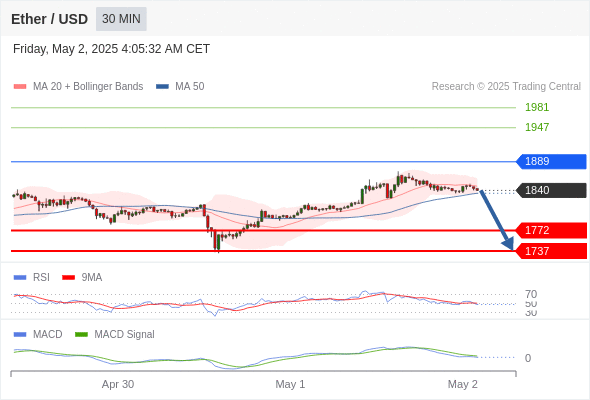Click the Research Trading Central copyright text
This screenshot has height=400, width=590.
point(506,87)
